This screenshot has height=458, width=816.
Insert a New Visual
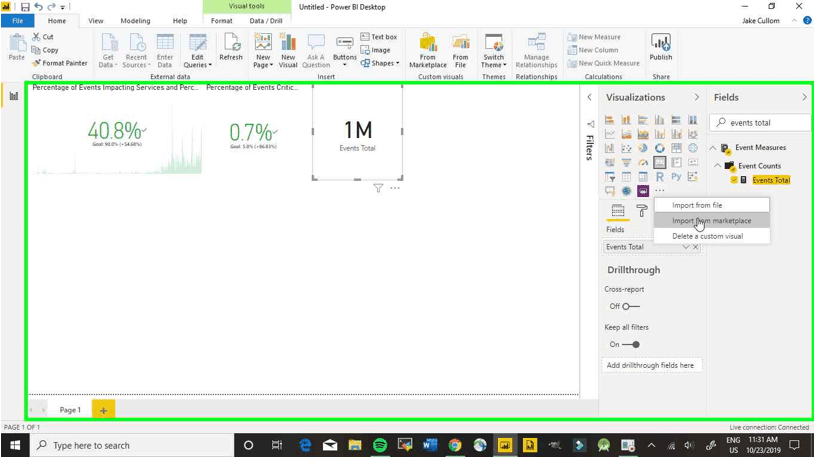(288, 50)
